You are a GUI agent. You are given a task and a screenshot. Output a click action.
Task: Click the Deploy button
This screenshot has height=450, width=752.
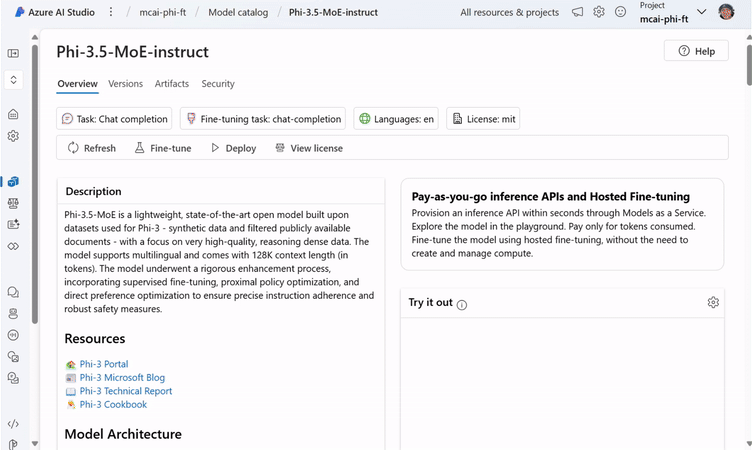pos(233,148)
